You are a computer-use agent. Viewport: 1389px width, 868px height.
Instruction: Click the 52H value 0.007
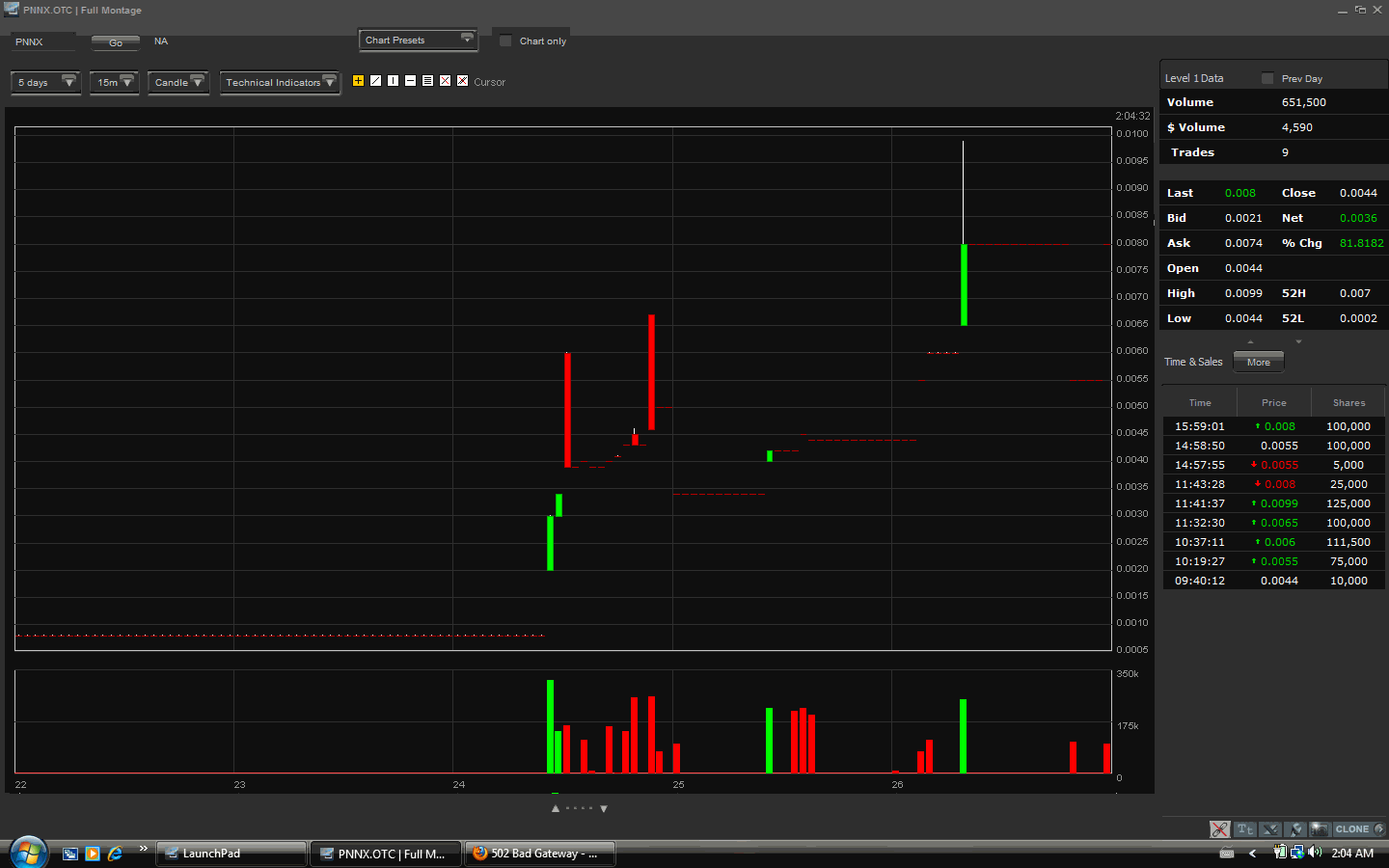pos(1355,293)
